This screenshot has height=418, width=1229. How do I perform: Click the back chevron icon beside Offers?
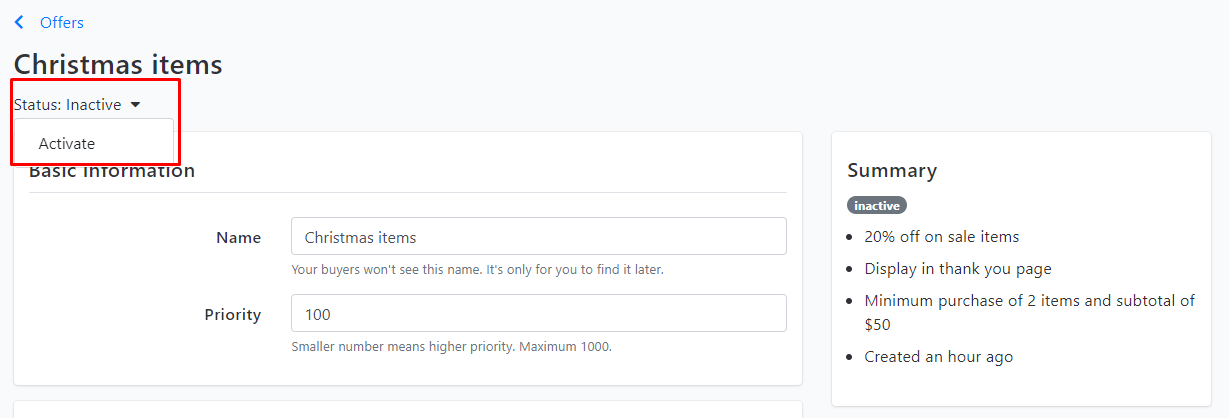tap(19, 22)
